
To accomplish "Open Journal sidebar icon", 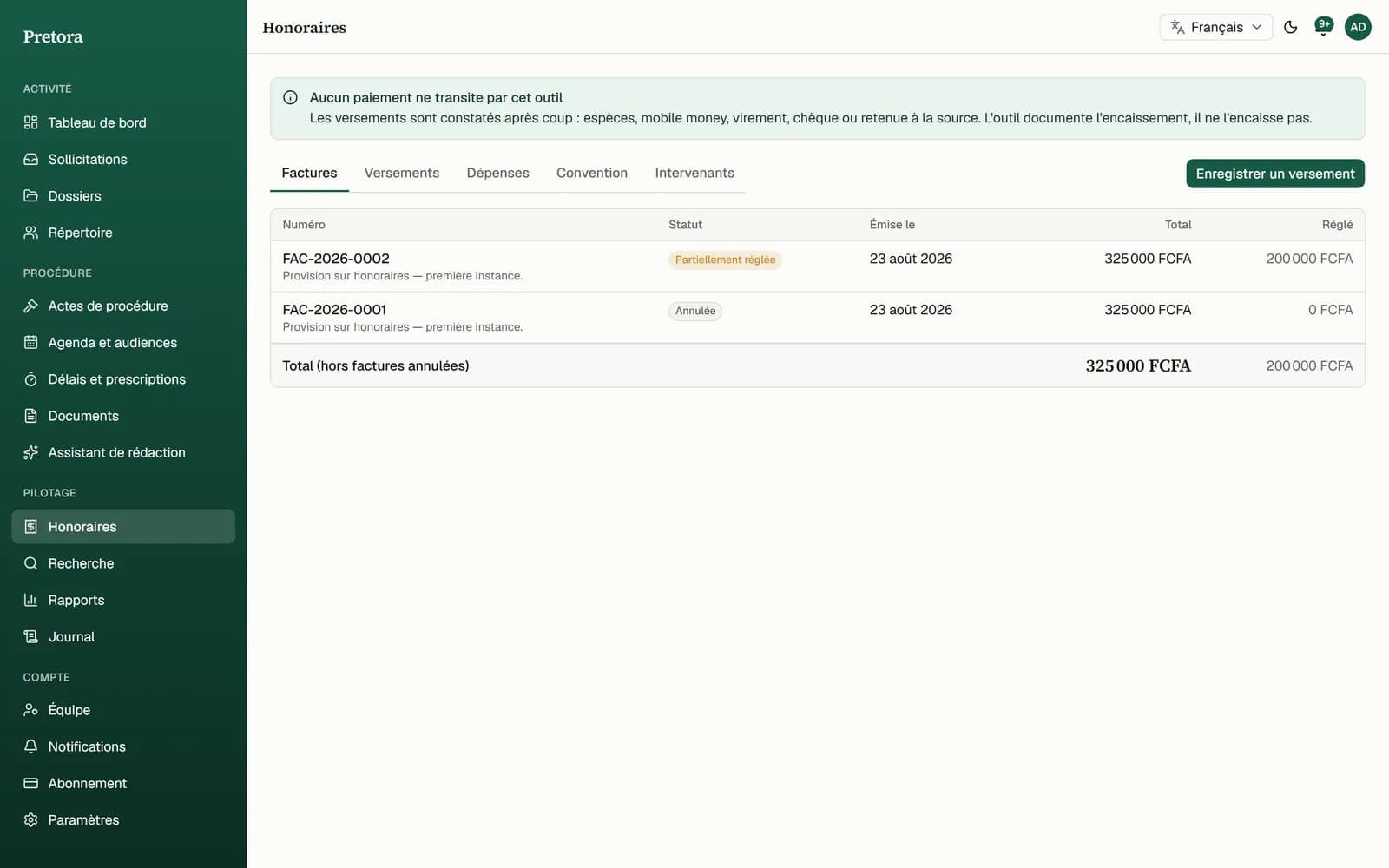I will [30, 637].
